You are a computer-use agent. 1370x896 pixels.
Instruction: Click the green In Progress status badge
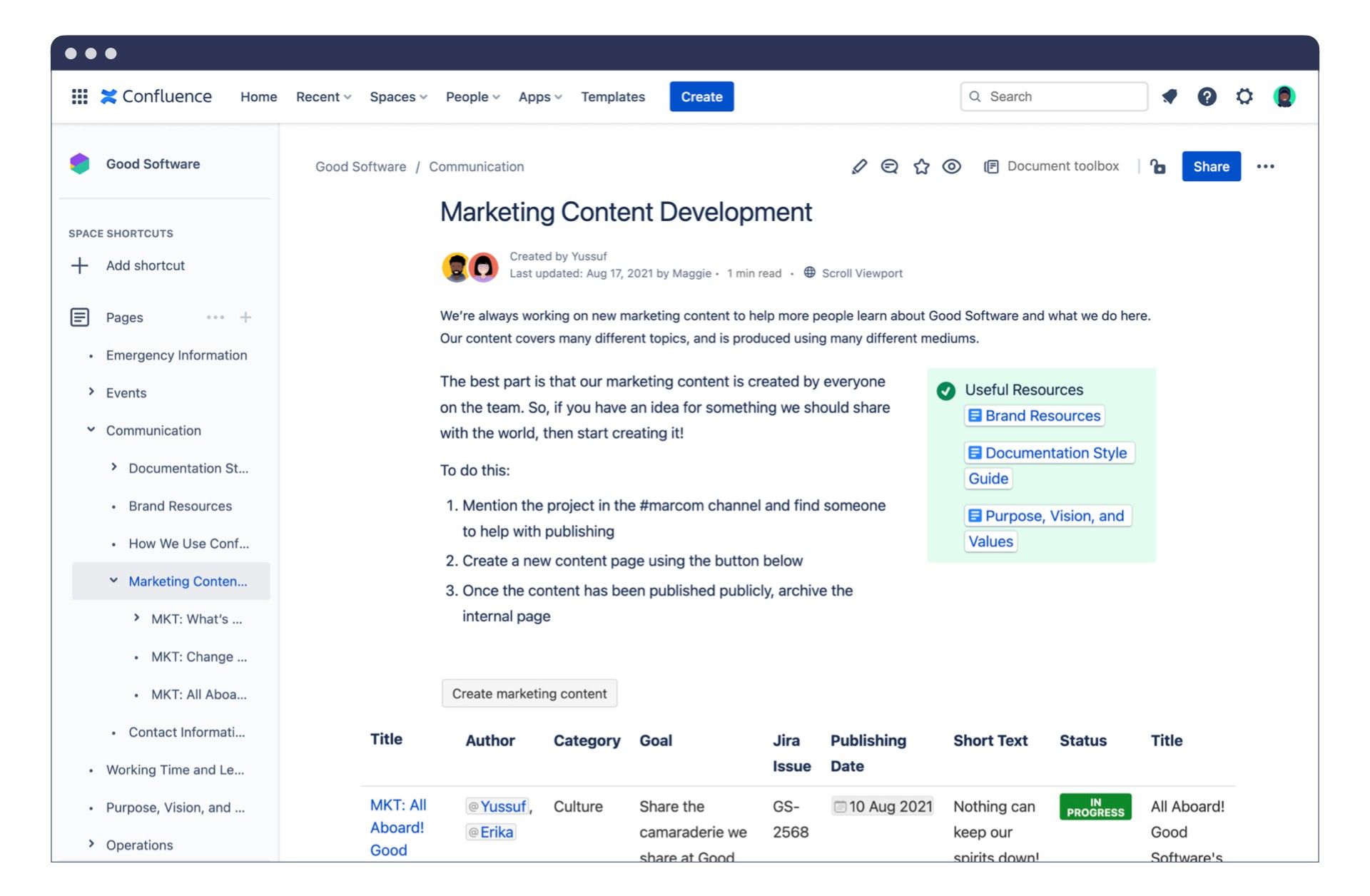[1095, 807]
